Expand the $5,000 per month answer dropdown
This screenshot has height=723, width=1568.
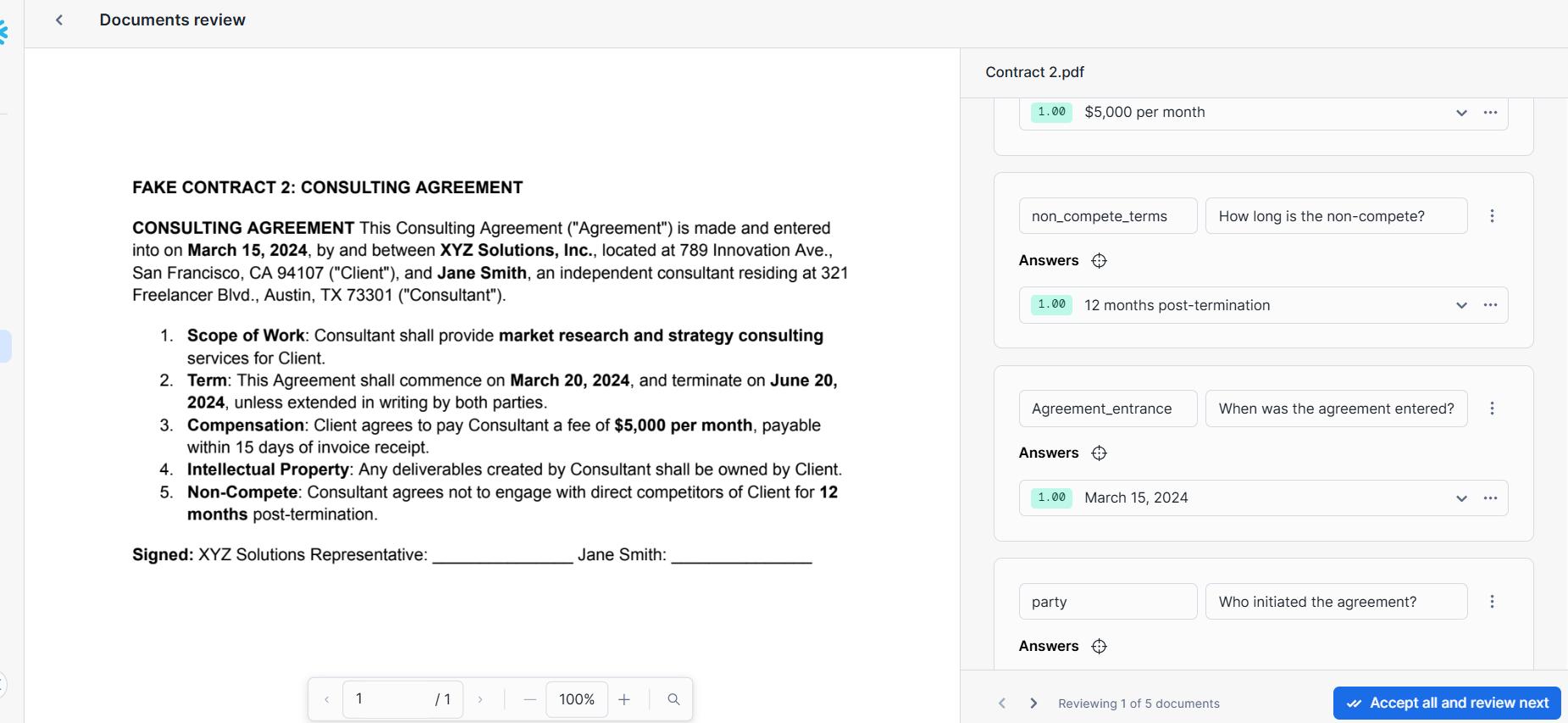1461,113
